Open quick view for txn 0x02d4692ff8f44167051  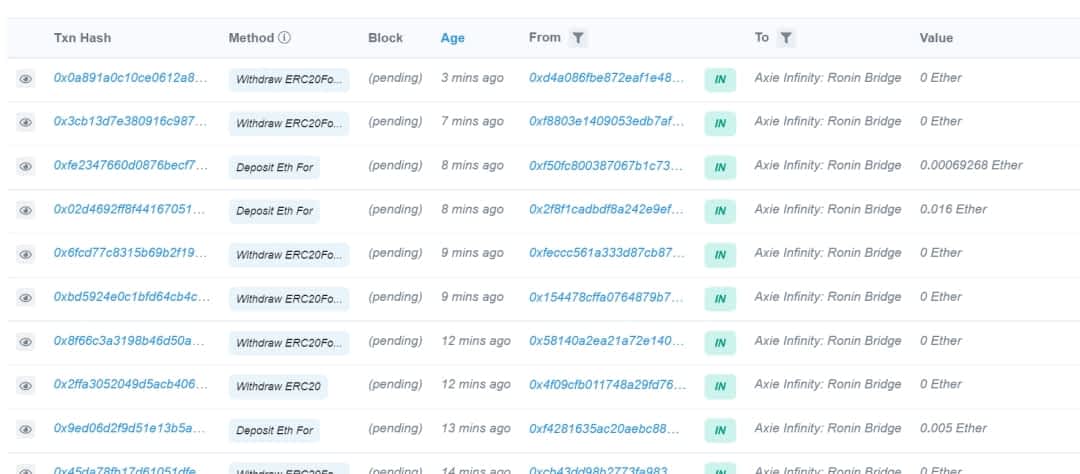[x=26, y=211]
